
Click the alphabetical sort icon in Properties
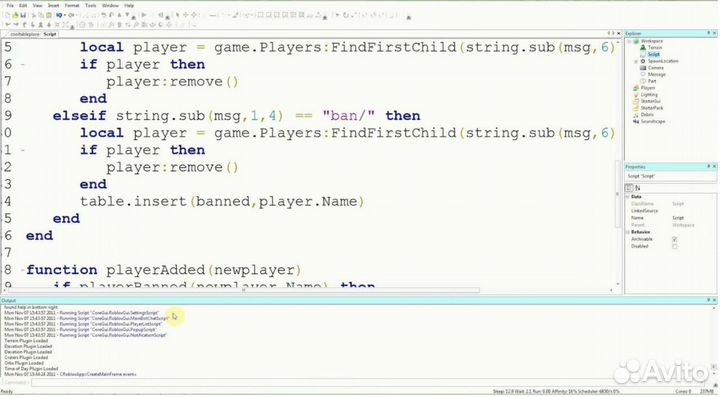click(638, 188)
